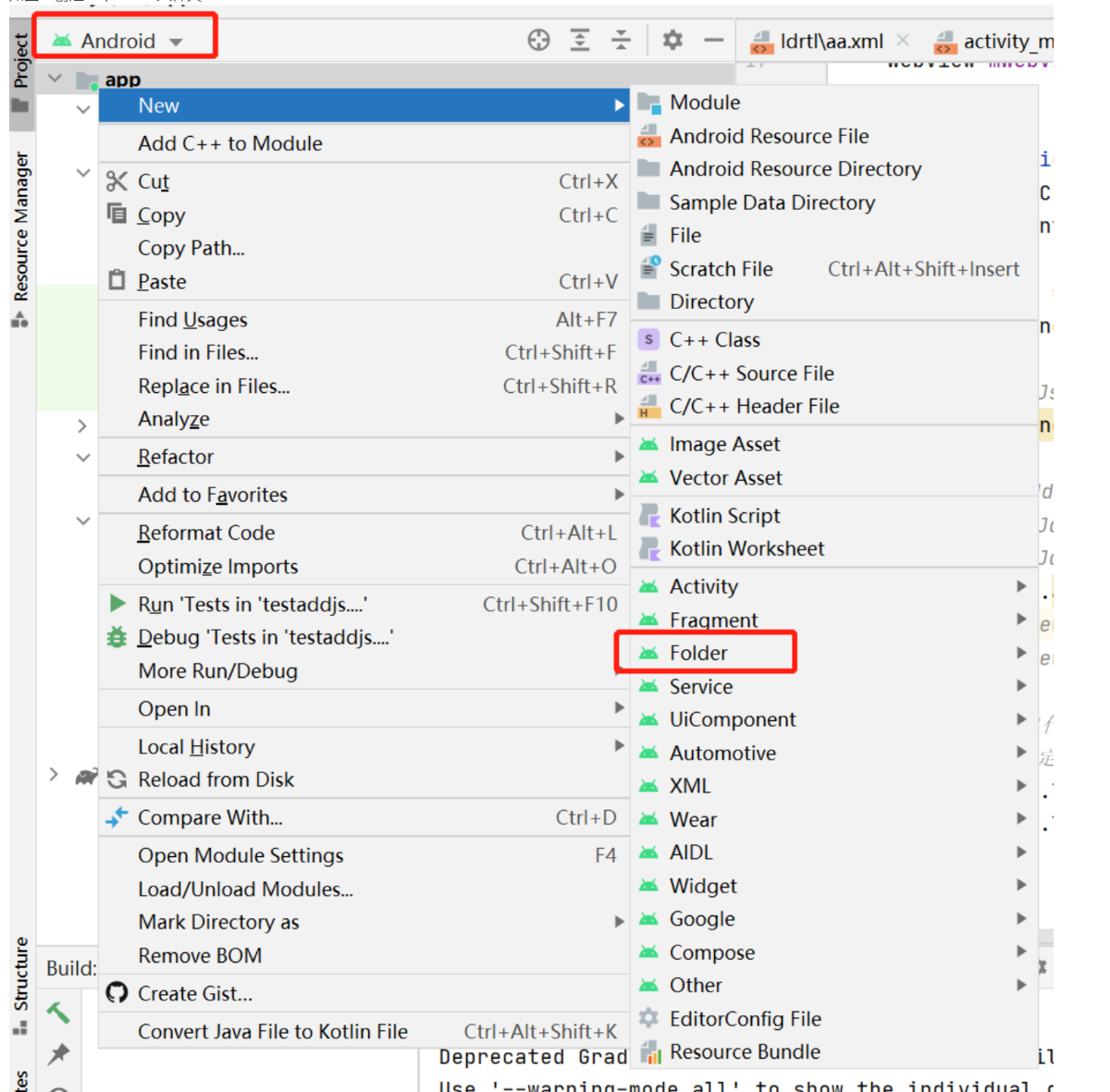Screen dimensions: 1110x1092
Task: Expand the Refactor submenu
Action: pyautogui.click(x=364, y=457)
